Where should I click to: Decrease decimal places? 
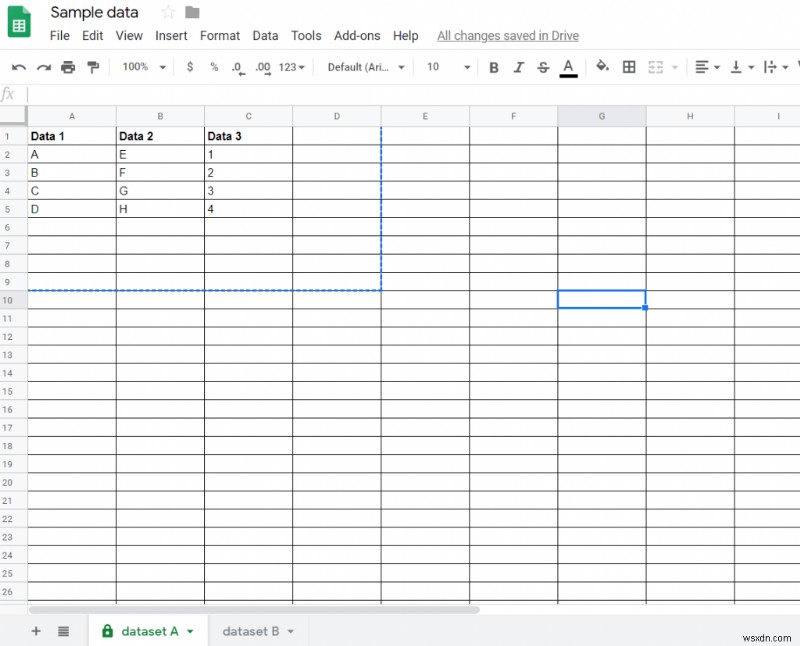click(235, 67)
